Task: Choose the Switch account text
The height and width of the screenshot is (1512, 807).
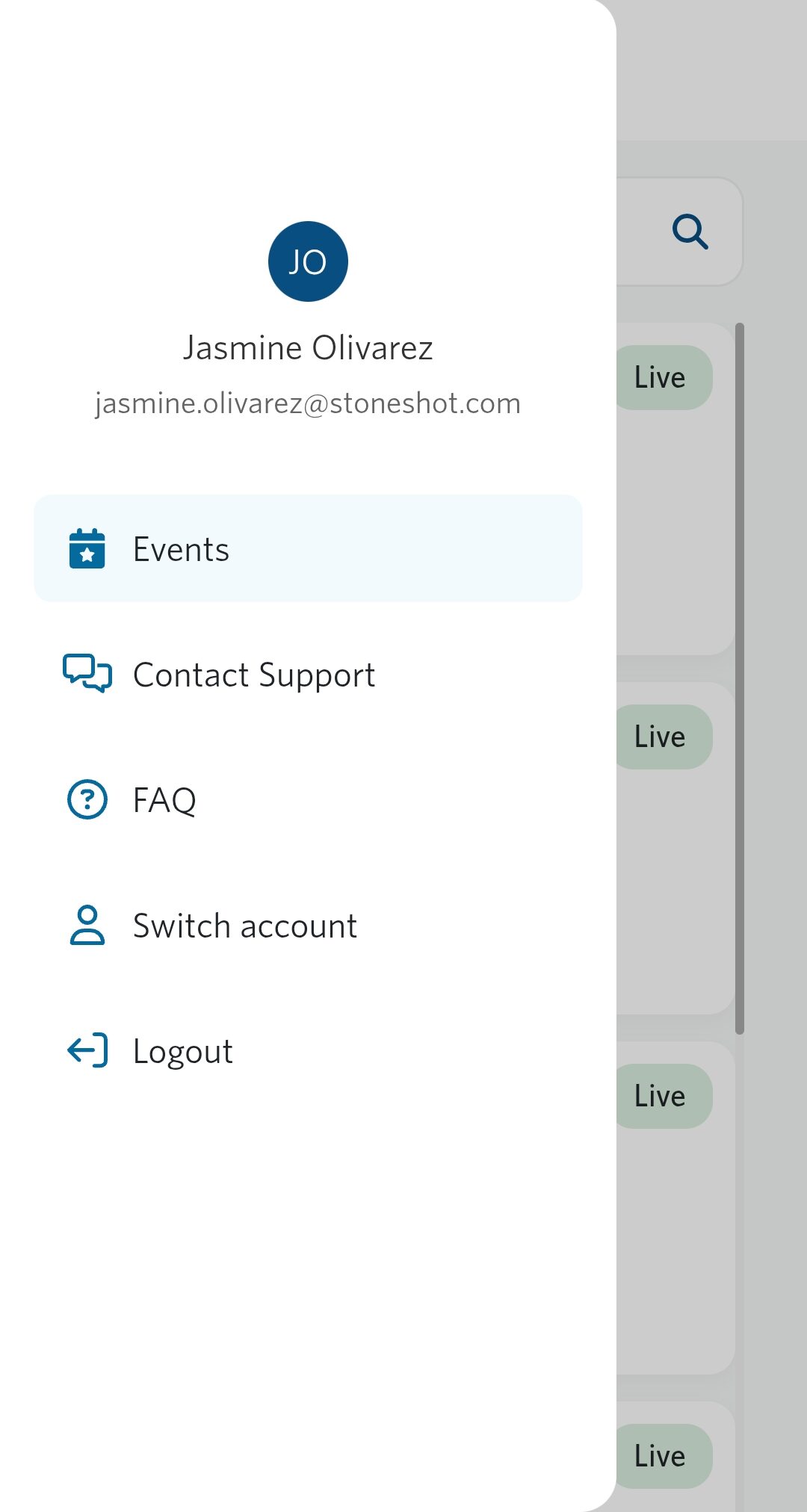Action: pos(245,926)
